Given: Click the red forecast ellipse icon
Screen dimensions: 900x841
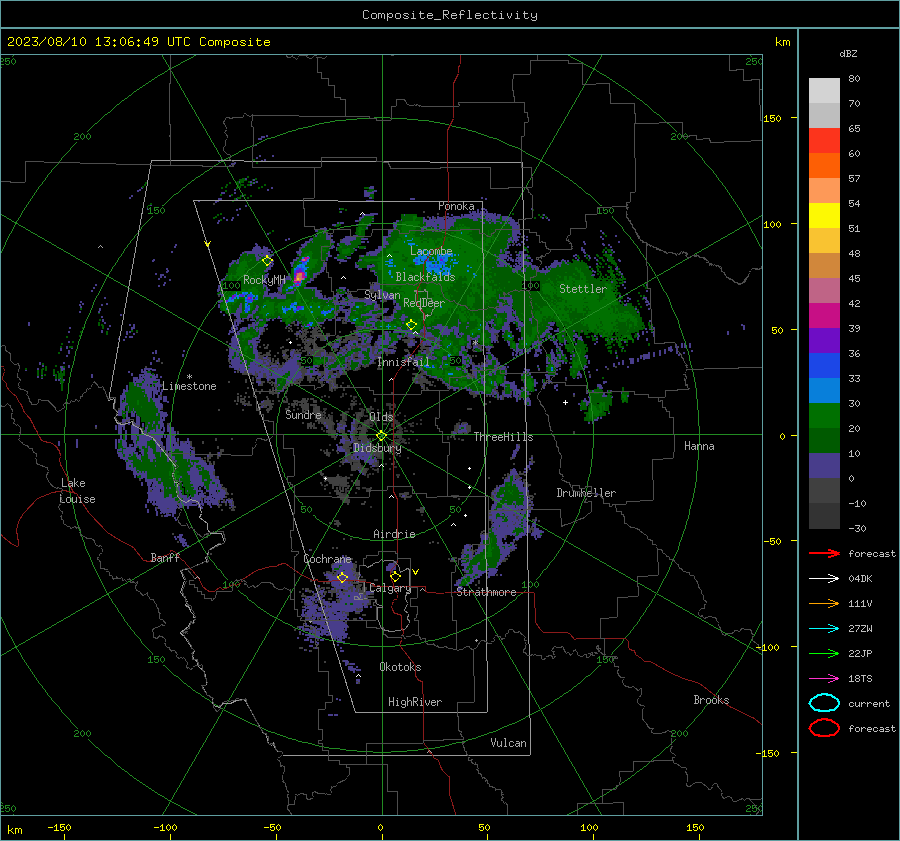Looking at the screenshot, I should [824, 728].
